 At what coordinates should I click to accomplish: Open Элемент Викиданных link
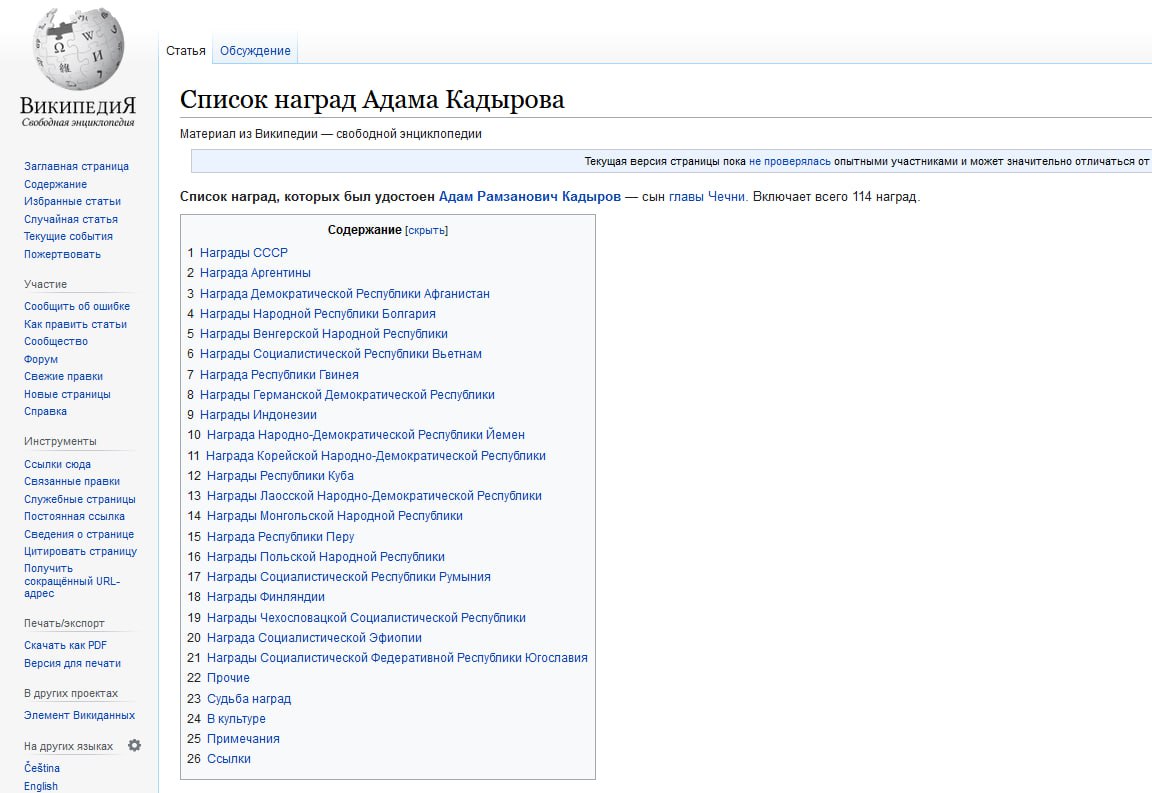pos(79,715)
